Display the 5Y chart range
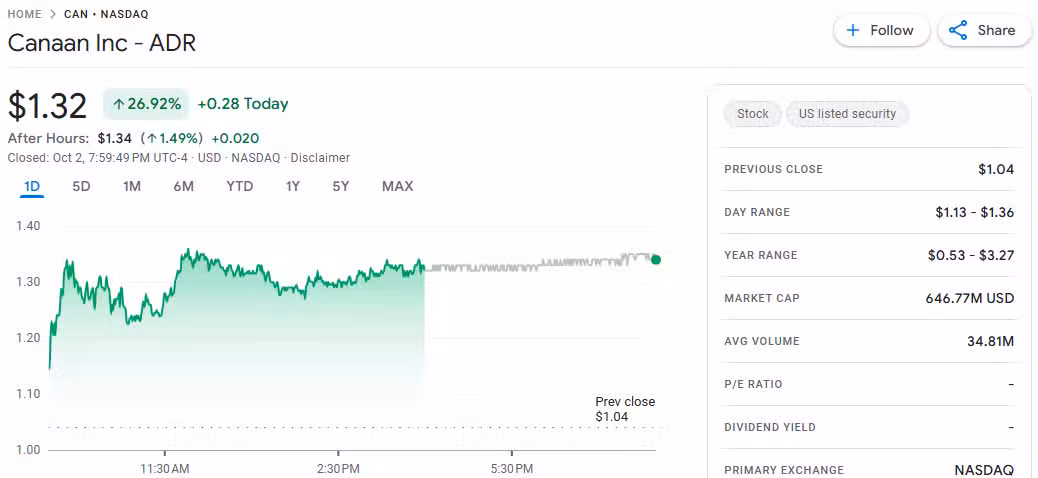1038x478 pixels. 341,186
